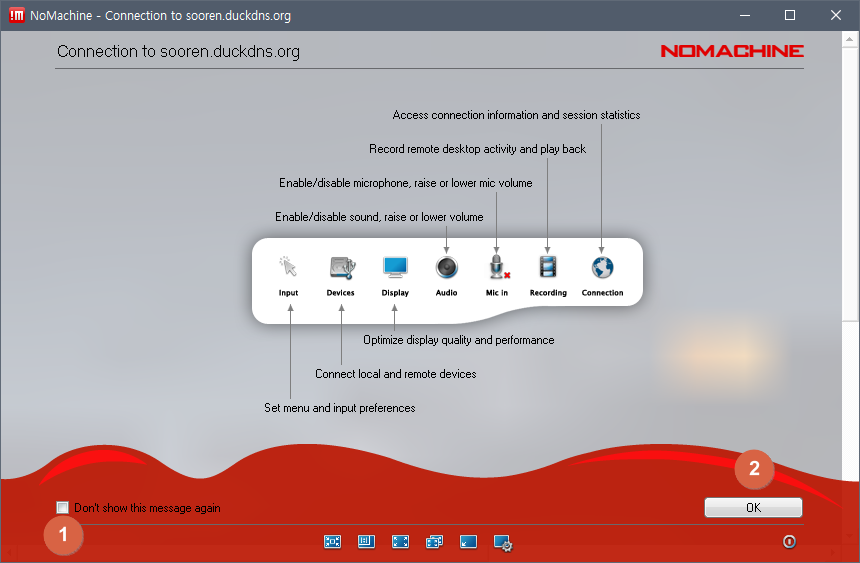Confirm with the OK button
860x563 pixels.
(x=753, y=508)
